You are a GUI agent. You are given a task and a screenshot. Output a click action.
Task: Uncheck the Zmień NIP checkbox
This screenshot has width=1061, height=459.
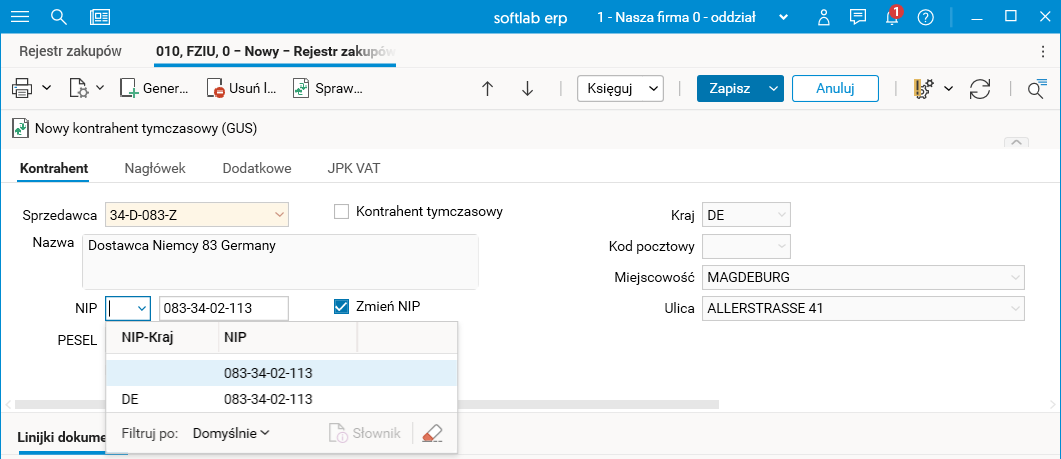click(341, 306)
